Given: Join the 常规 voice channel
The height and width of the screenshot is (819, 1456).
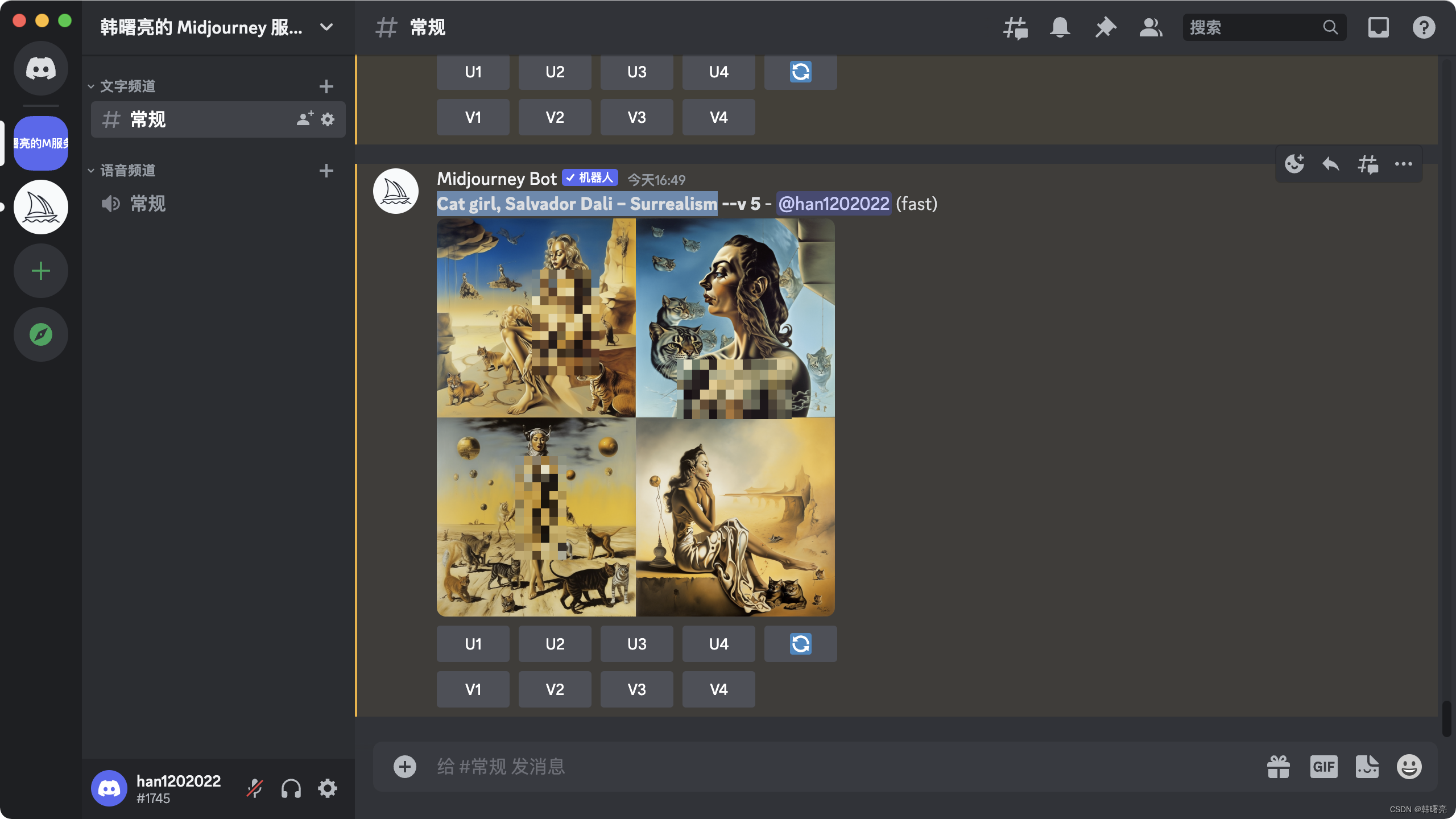Looking at the screenshot, I should pyautogui.click(x=148, y=204).
